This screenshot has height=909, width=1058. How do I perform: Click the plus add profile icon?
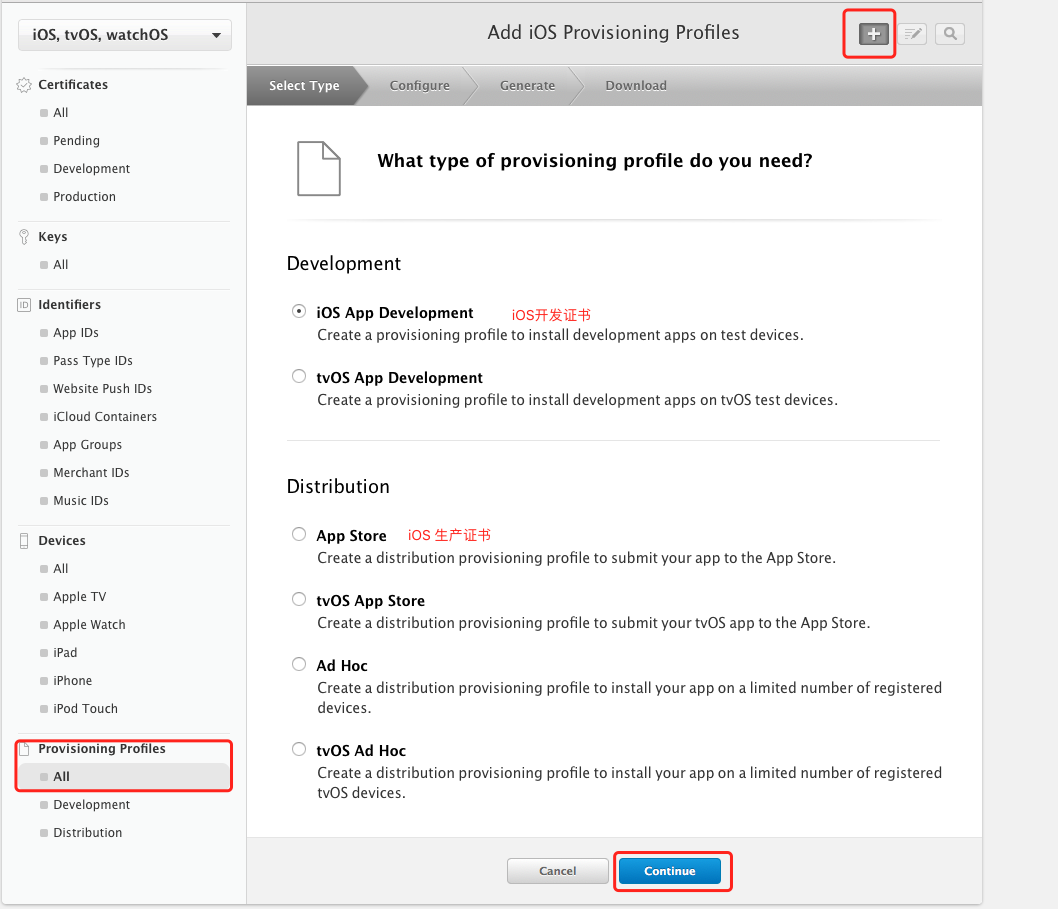873,34
